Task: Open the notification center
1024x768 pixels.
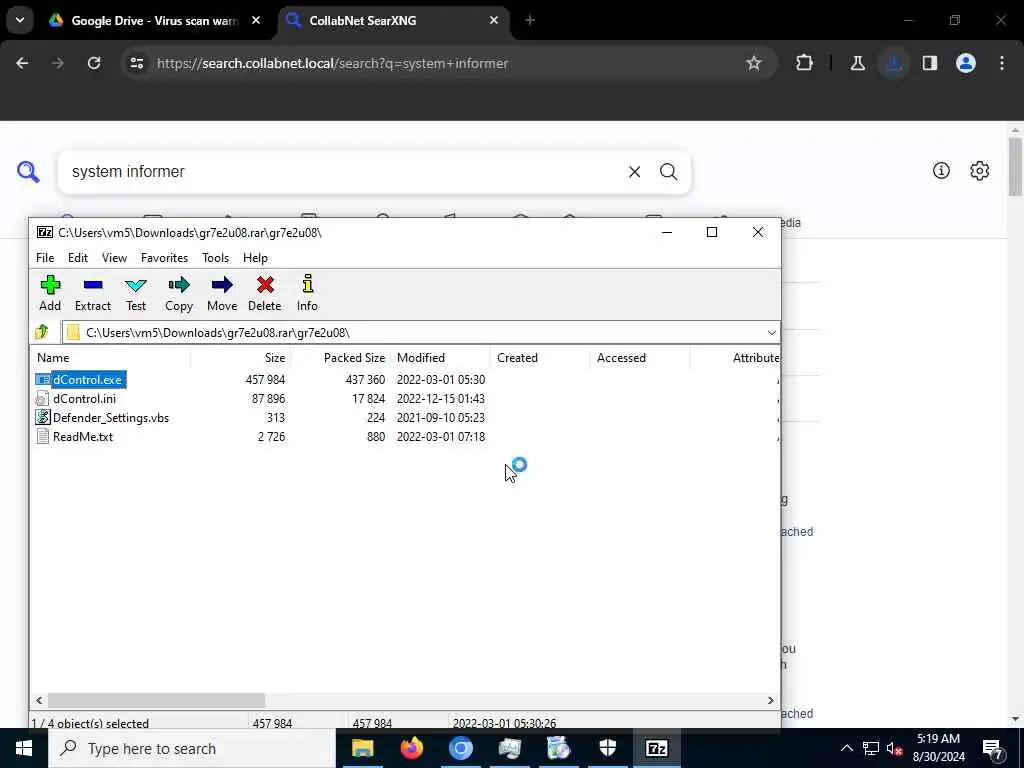Action: (992, 748)
